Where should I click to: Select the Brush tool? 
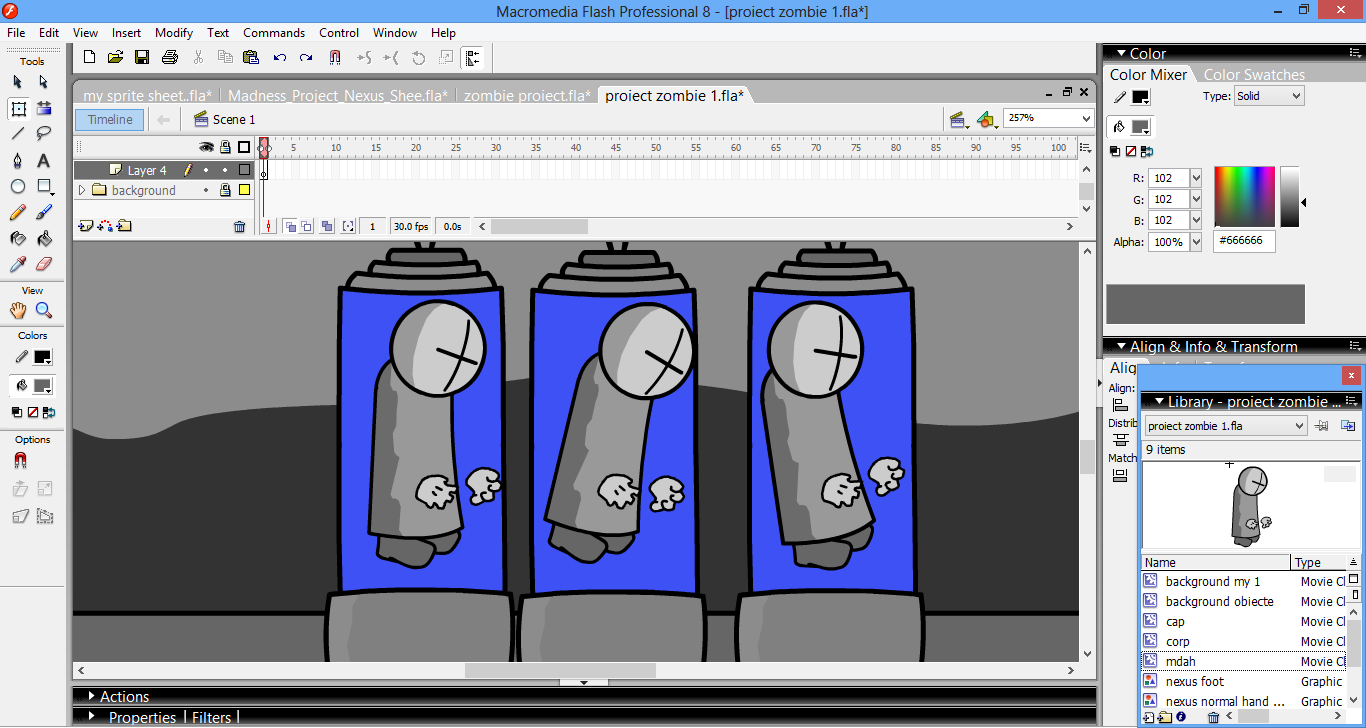[x=44, y=212]
